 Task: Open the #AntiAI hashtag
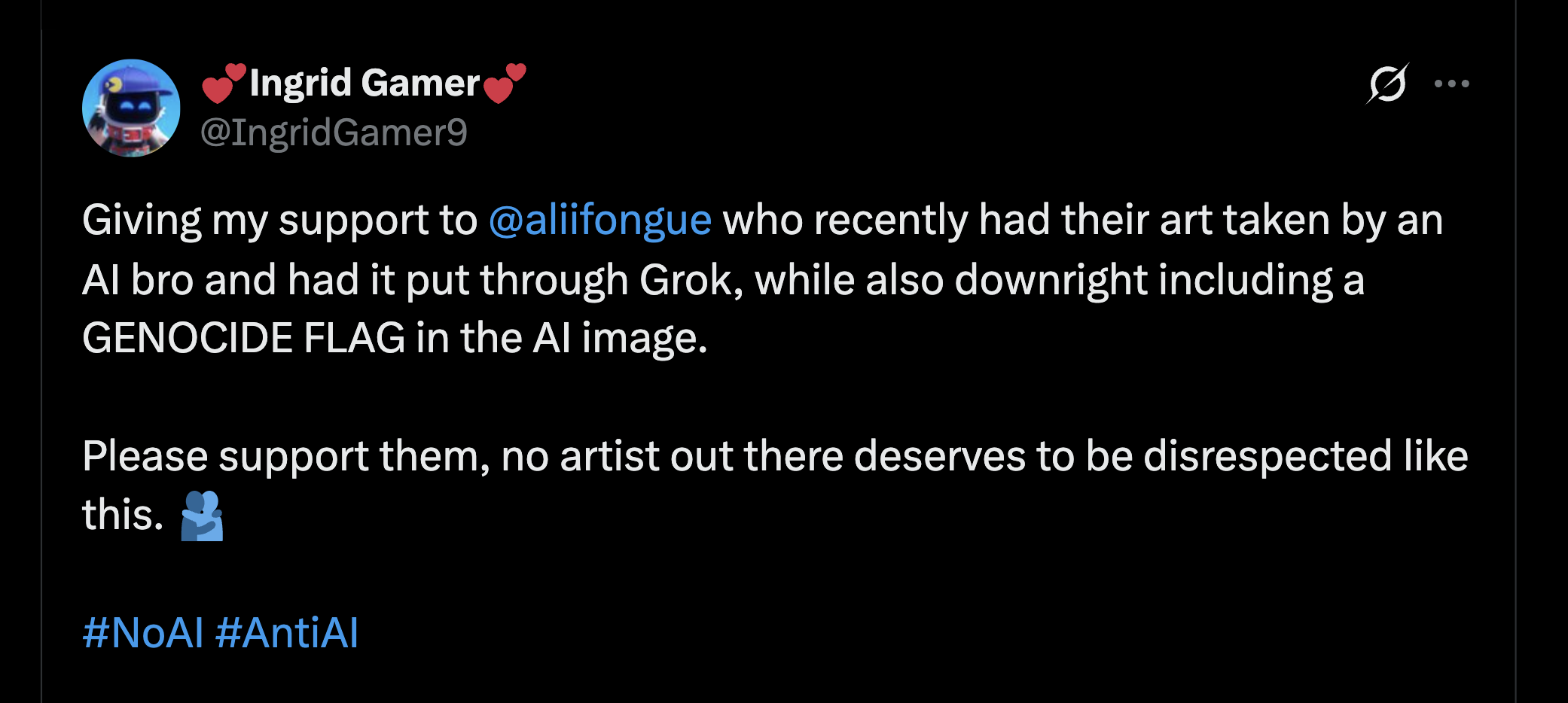pos(287,632)
